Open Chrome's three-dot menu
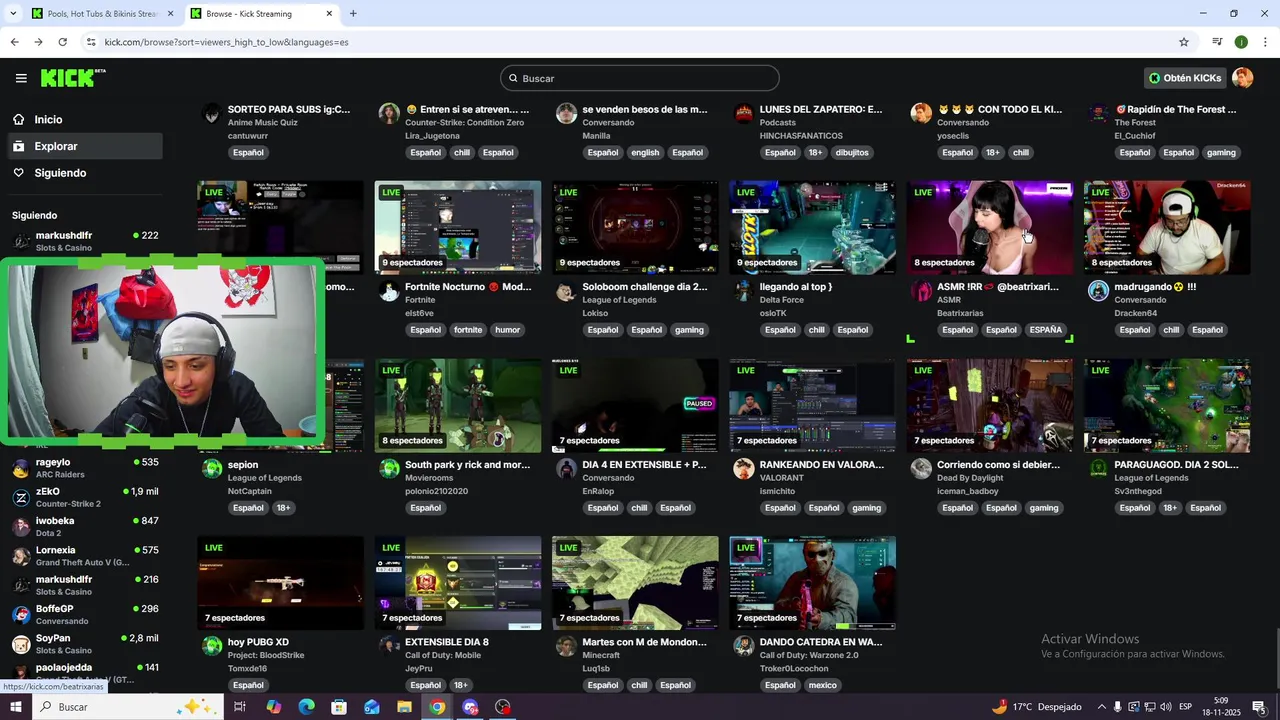 [1265, 42]
